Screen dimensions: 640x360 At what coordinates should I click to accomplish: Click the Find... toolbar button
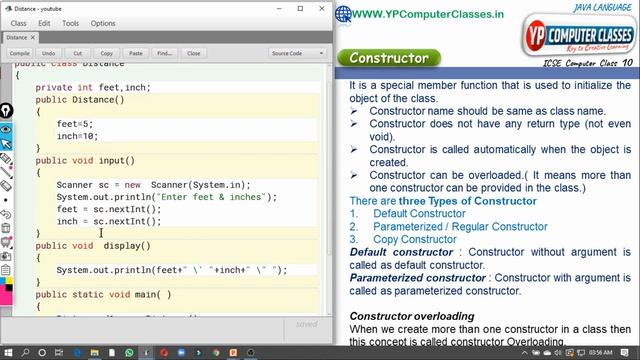pyautogui.click(x=164, y=53)
